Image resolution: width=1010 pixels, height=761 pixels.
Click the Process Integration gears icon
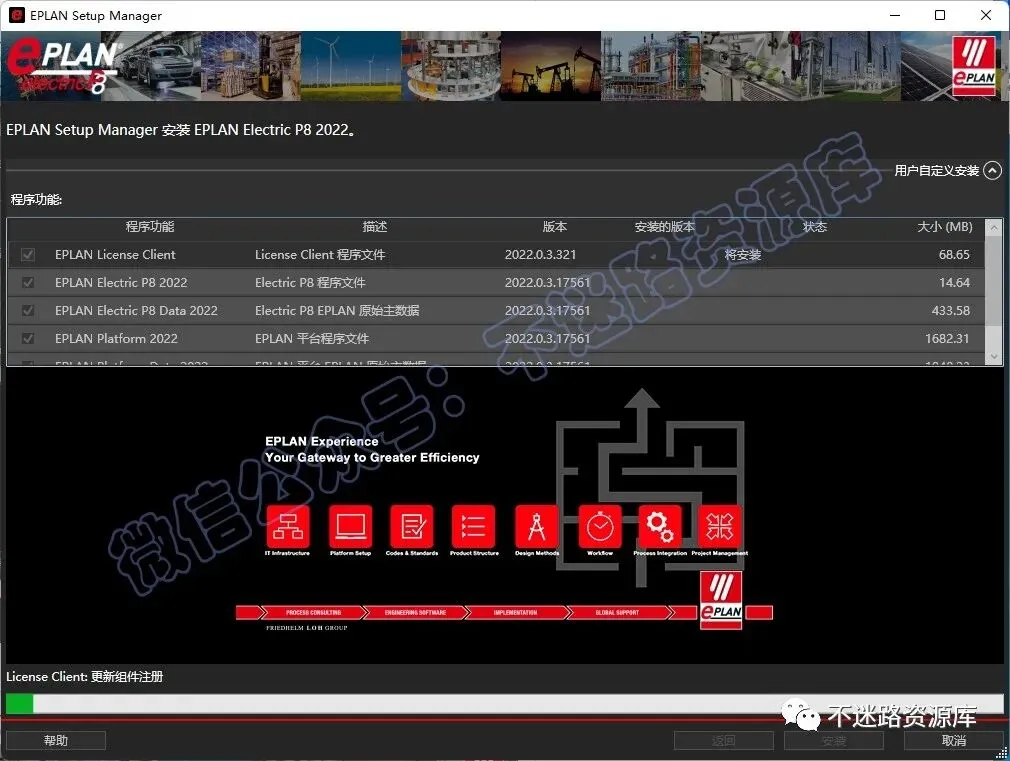coord(660,526)
